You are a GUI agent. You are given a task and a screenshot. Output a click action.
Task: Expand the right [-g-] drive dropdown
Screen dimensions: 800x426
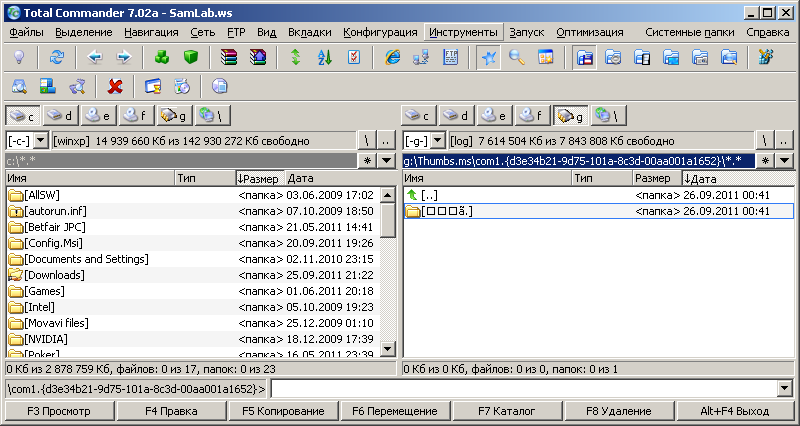point(438,140)
